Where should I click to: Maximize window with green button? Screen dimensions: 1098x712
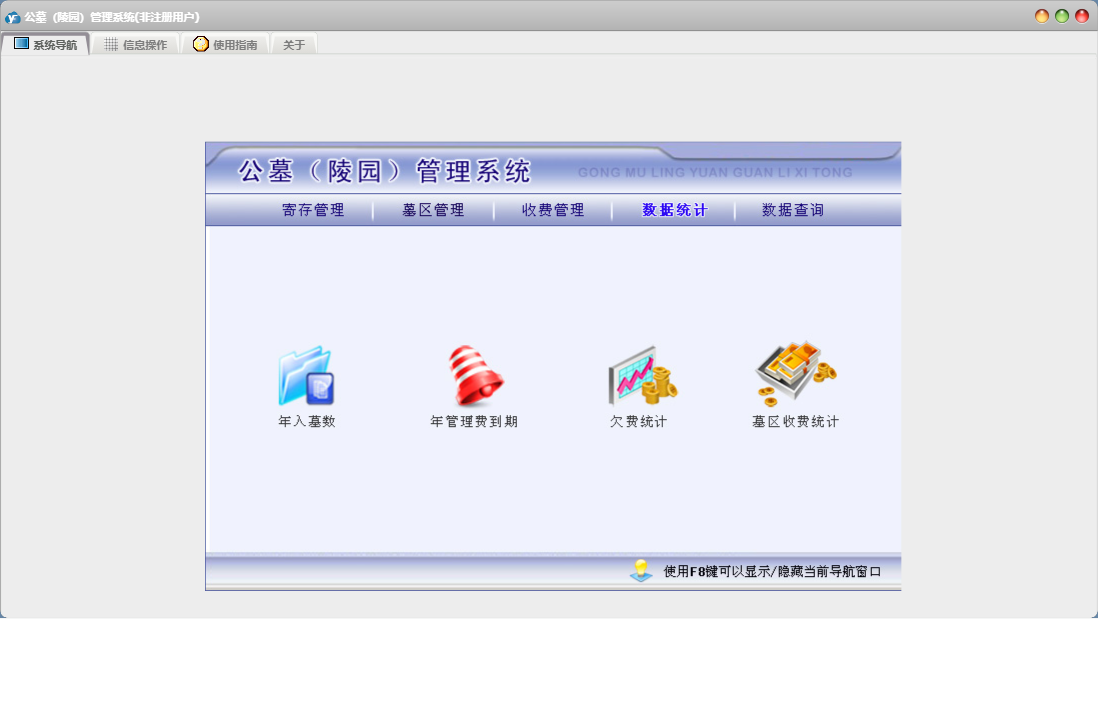1062,16
